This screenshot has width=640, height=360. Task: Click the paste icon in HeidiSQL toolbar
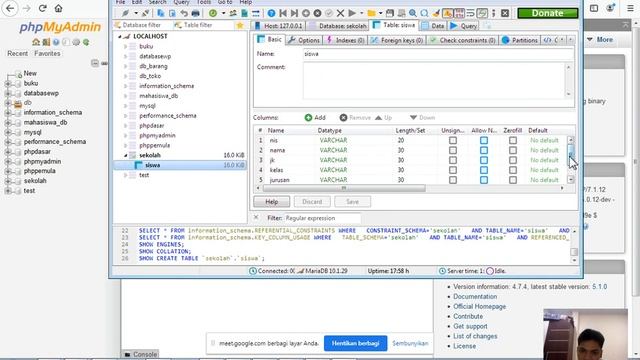172,13
